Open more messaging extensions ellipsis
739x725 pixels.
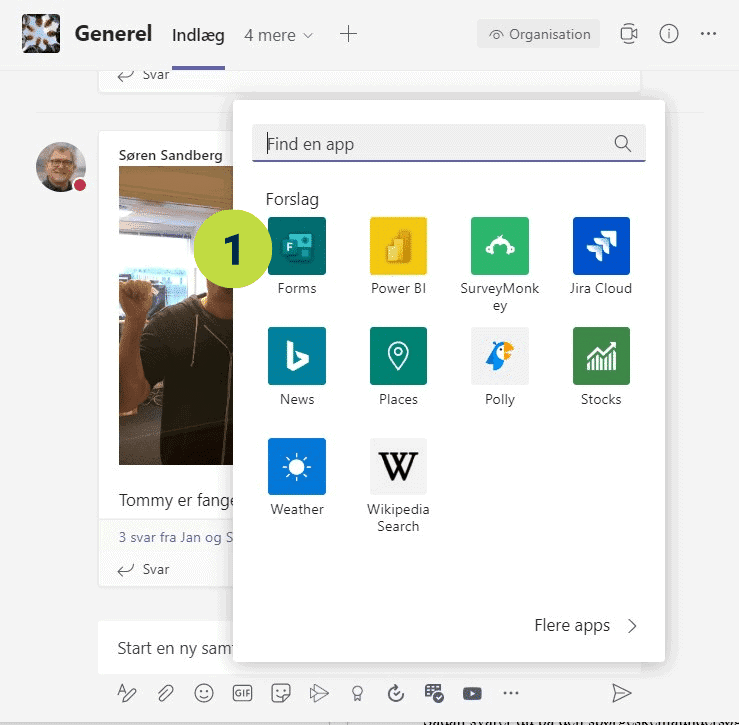point(511,693)
